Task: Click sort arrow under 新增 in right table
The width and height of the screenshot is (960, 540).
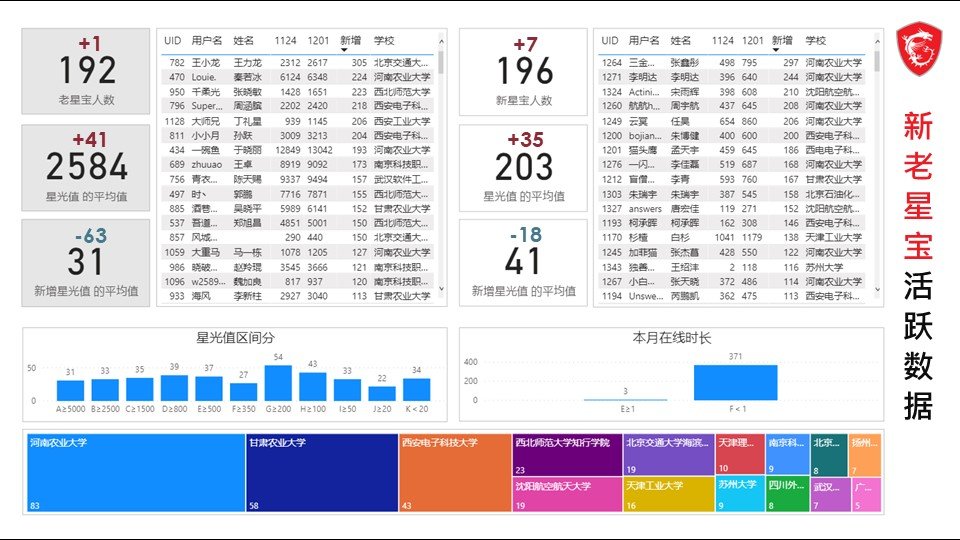Action: coord(776,50)
